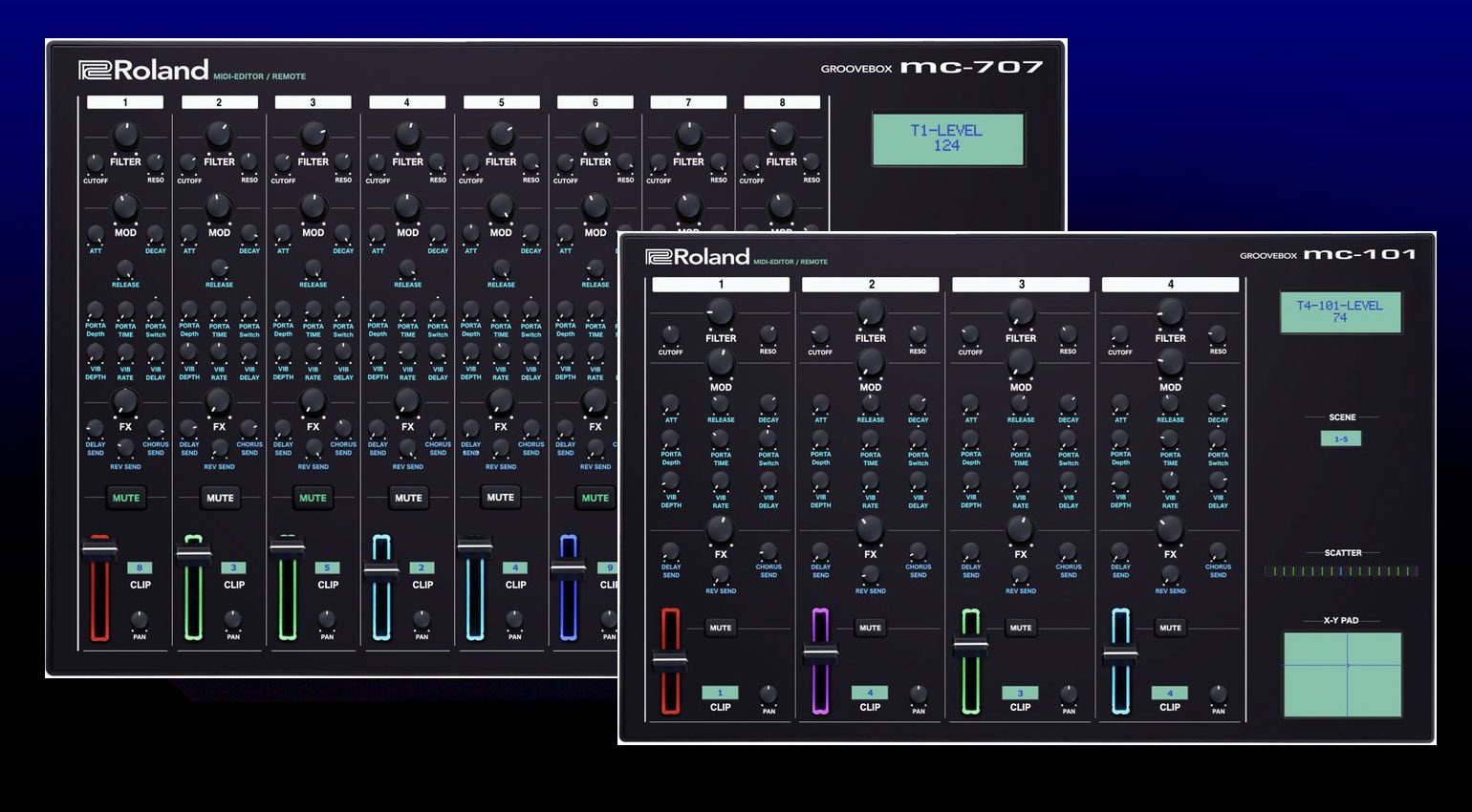Toggle MUTE on MC-101 track 4
The height and width of the screenshot is (812, 1472).
tap(1170, 628)
